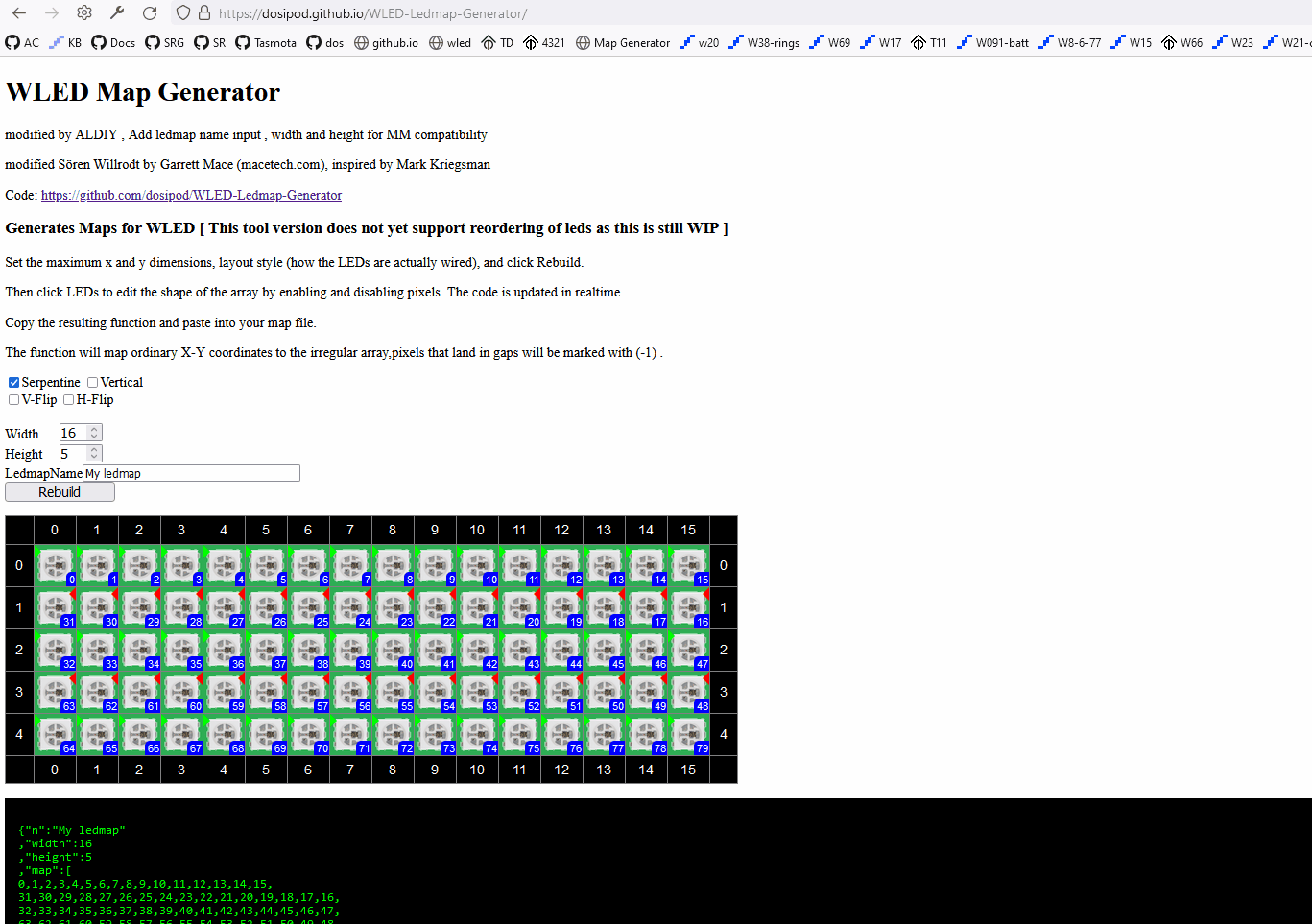Viewport: 1312px width, 924px height.
Task: Open the SR bookmark
Action: (210, 42)
